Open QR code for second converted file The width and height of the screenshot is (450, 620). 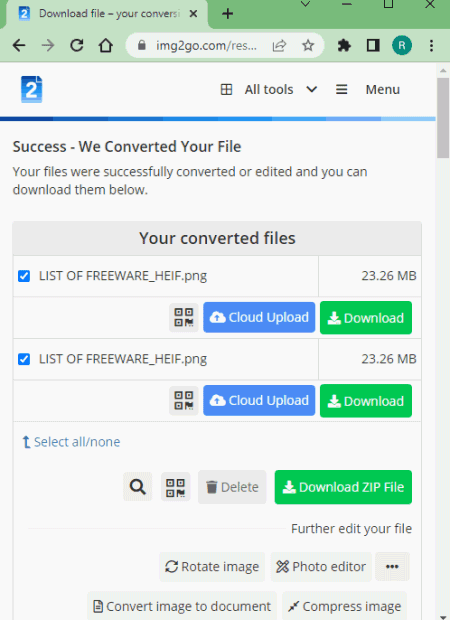point(184,401)
